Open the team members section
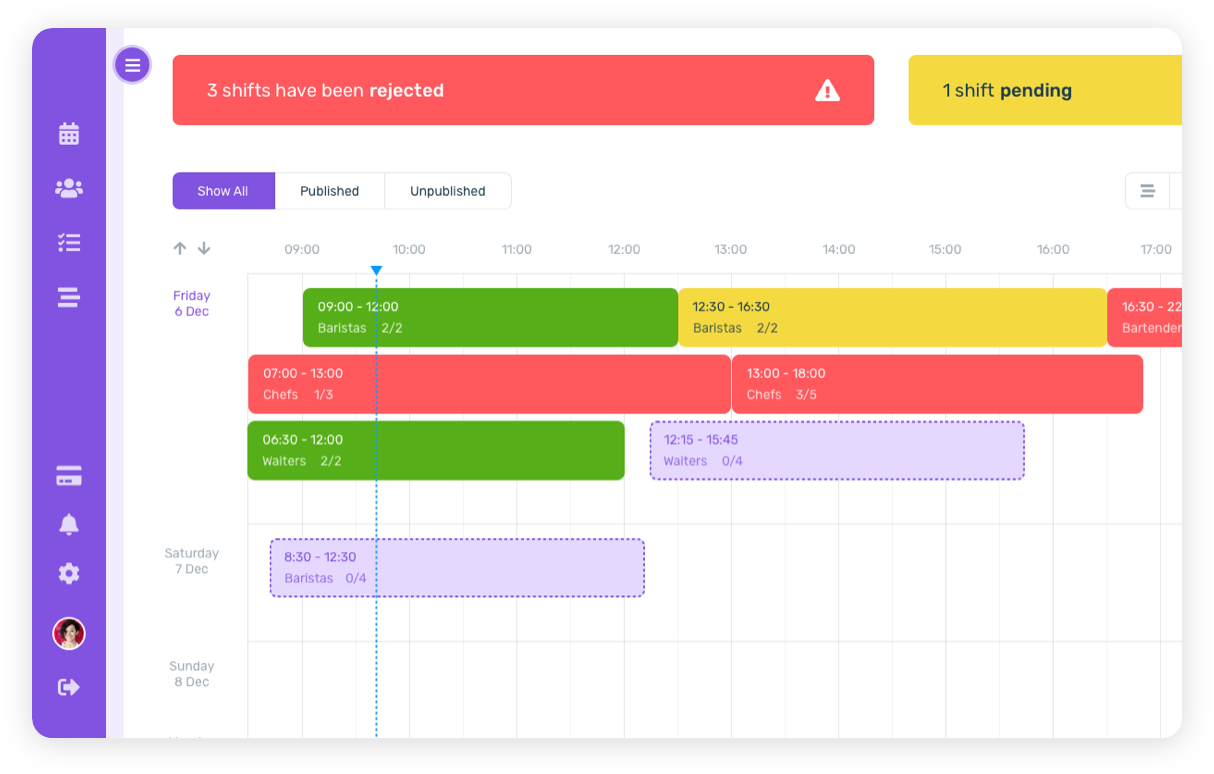 point(68,187)
